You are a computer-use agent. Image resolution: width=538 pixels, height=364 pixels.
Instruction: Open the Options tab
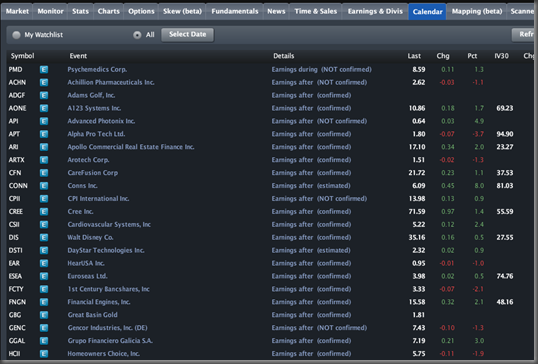[141, 11]
